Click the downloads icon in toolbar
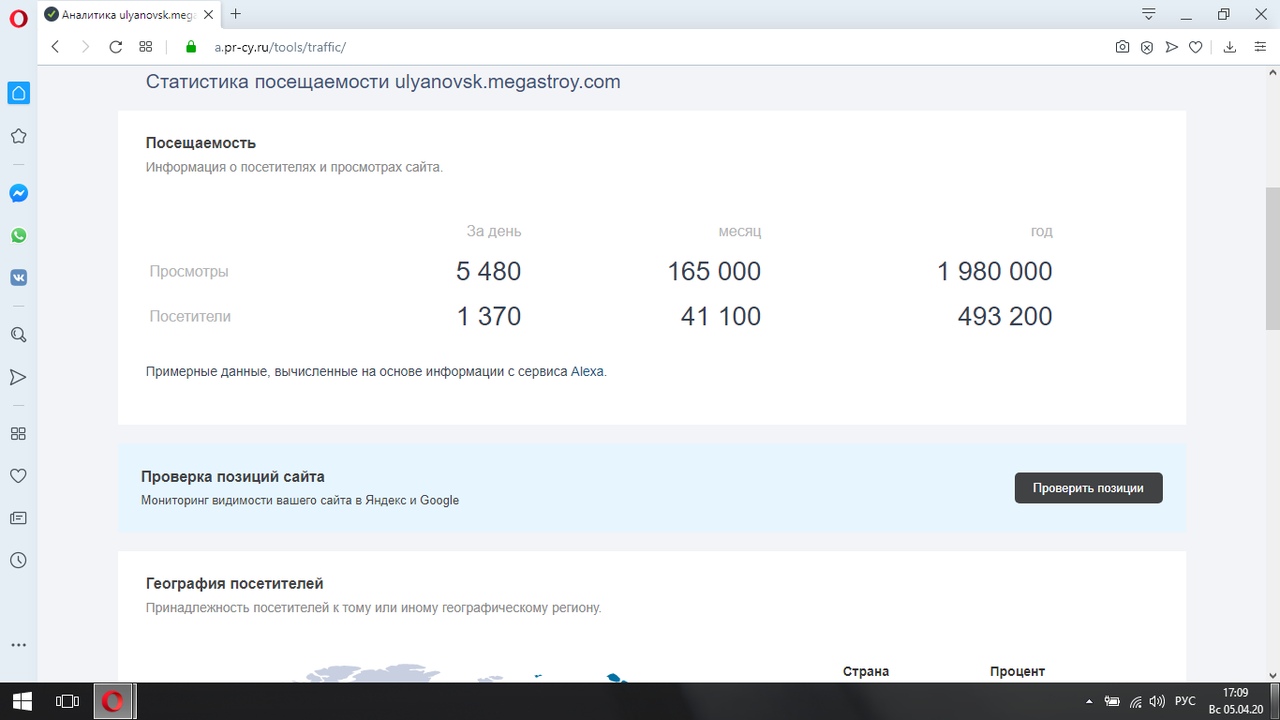The height and width of the screenshot is (720, 1280). 1230,47
